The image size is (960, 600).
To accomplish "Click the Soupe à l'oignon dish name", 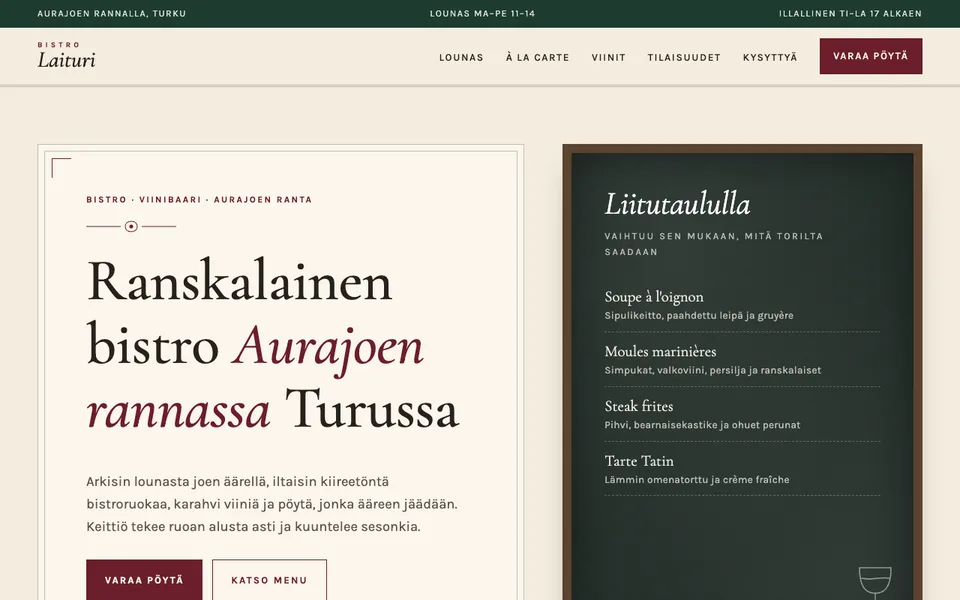I will 654,297.
